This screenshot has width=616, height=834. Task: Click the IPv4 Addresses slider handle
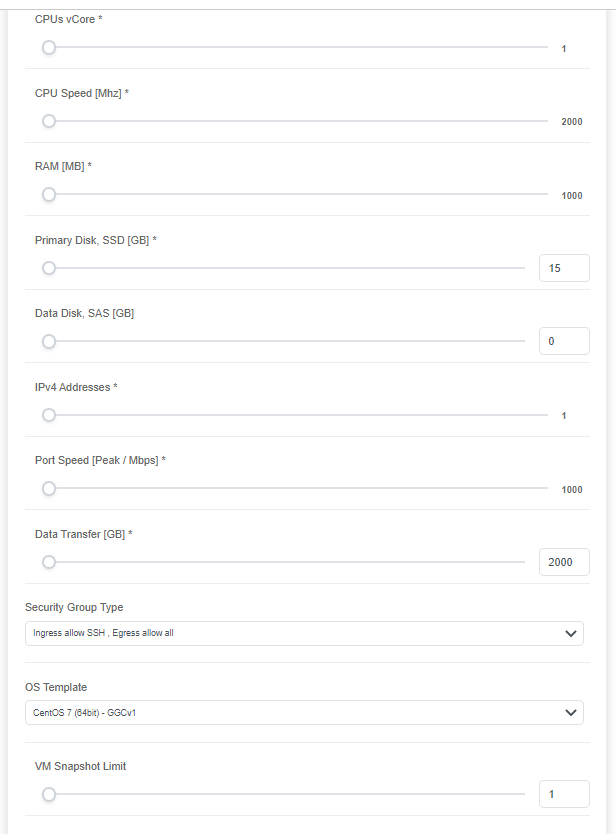point(48,415)
